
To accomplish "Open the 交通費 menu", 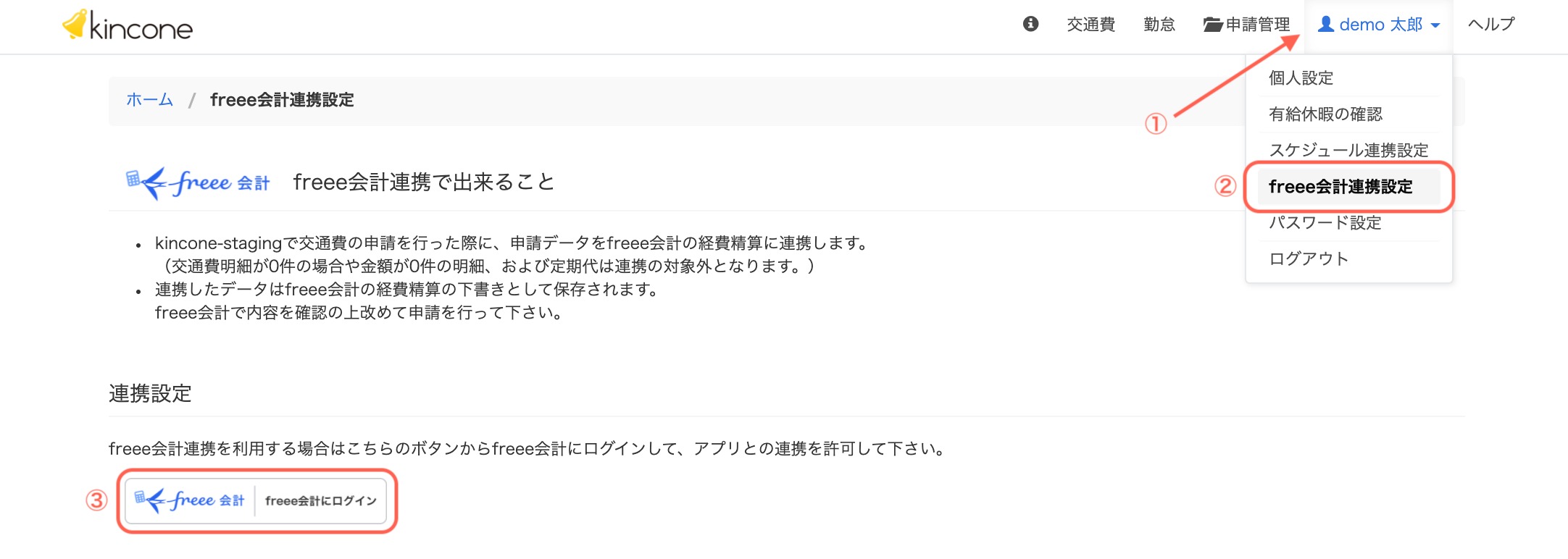I will [x=1090, y=25].
